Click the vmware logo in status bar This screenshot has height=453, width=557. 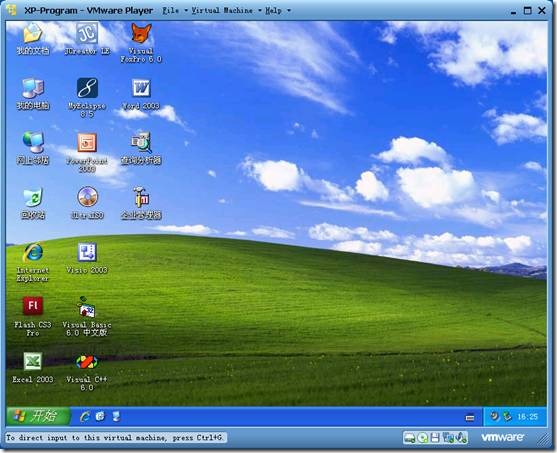[x=502, y=437]
